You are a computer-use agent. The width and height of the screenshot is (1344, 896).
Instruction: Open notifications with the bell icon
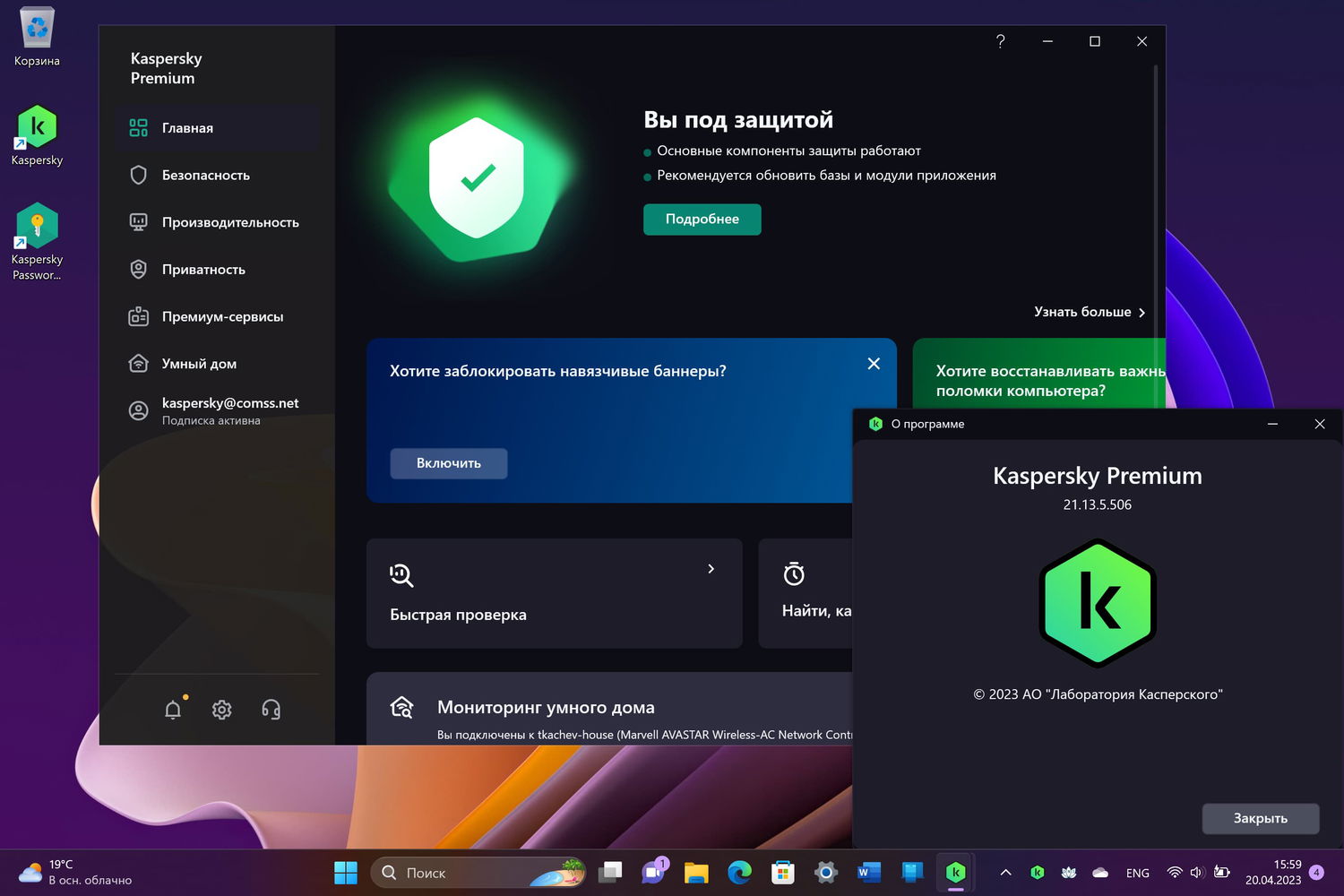(x=173, y=710)
